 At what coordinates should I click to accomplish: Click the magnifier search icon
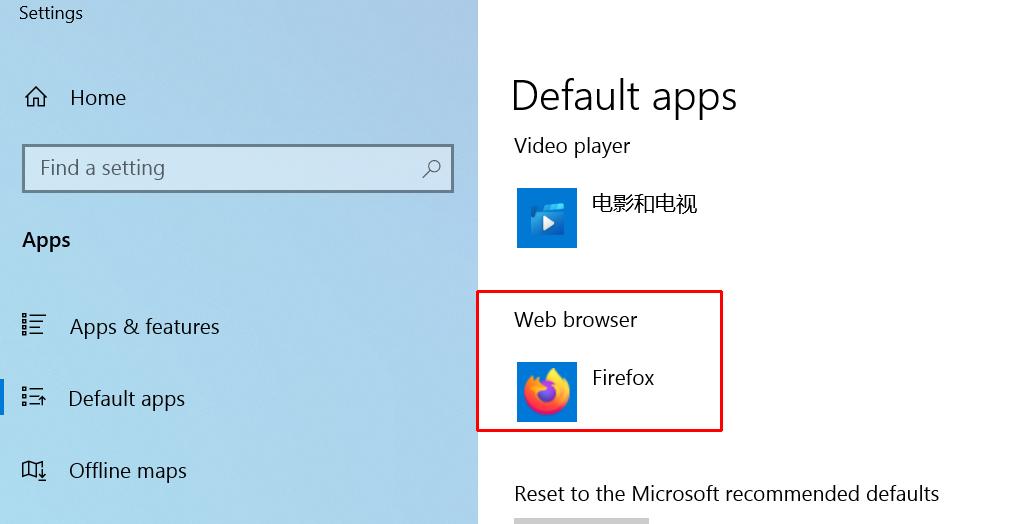click(x=431, y=169)
